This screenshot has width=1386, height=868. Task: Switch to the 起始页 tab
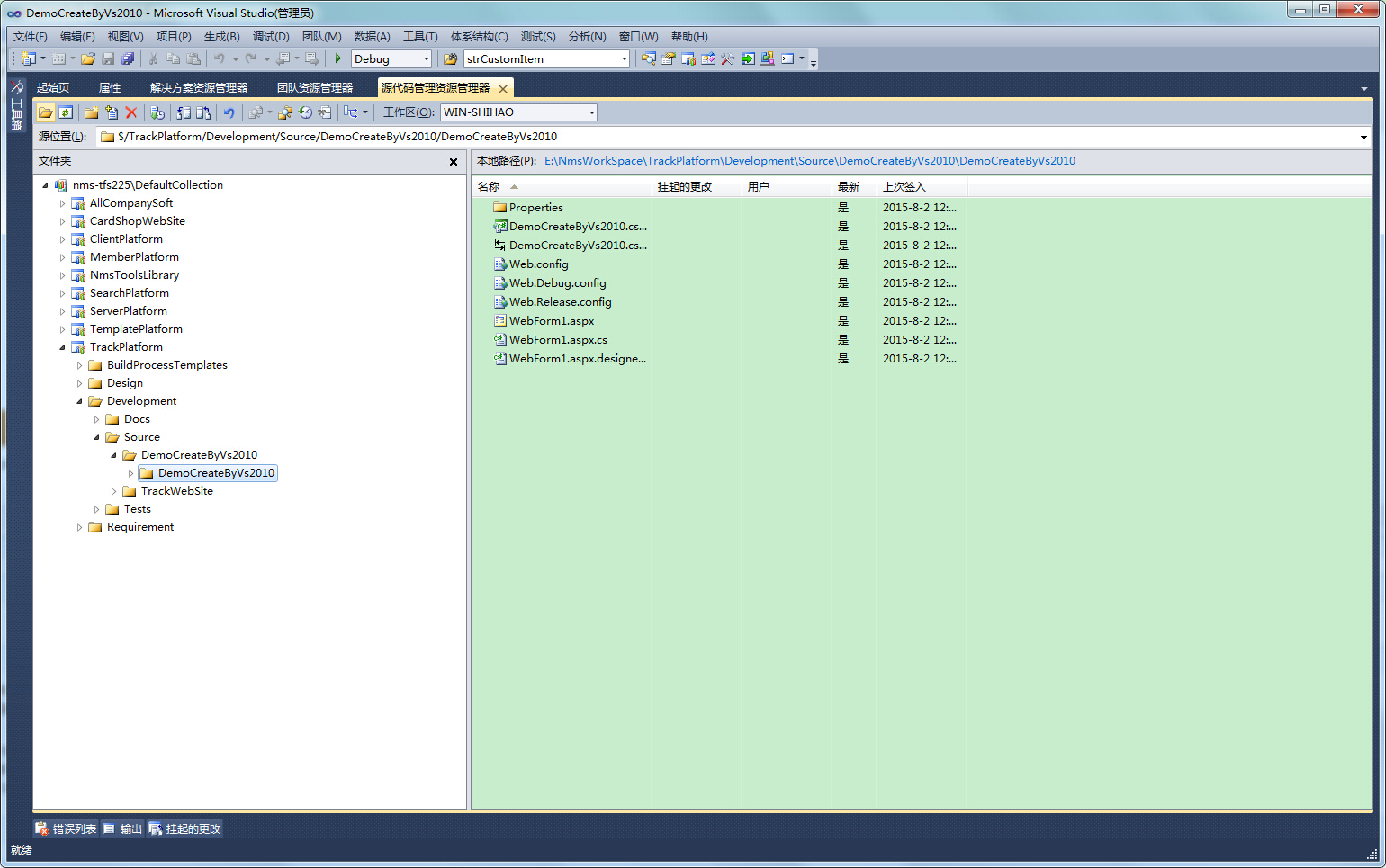click(53, 87)
